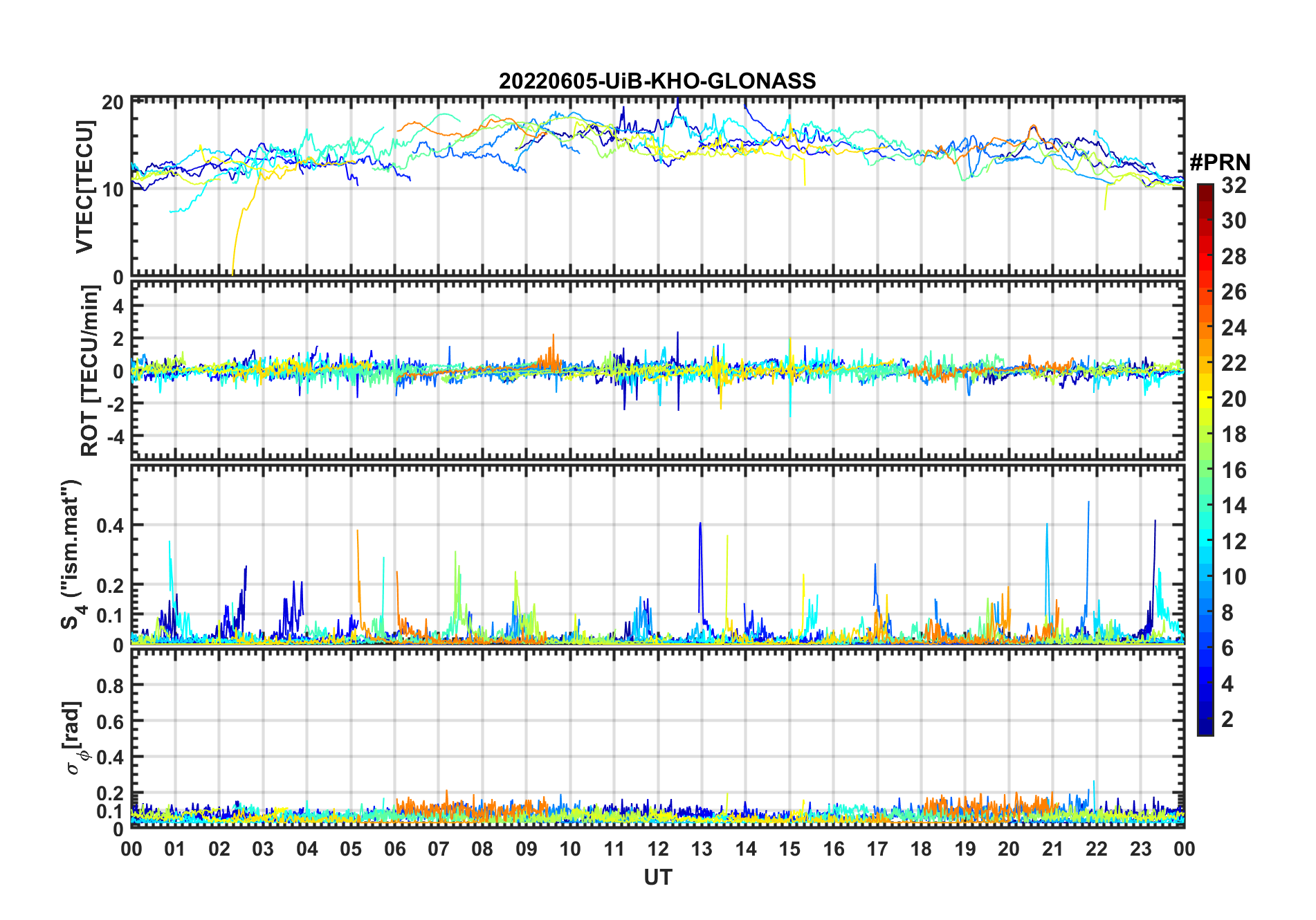Click the tallest S4 spike near 22 UT
The image size is (1316, 920).
[x=1088, y=504]
